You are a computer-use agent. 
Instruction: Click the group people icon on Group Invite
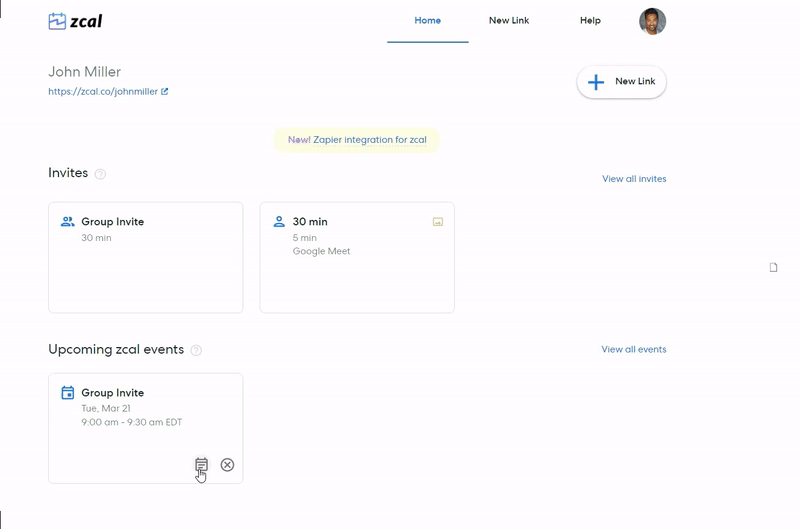(x=68, y=221)
